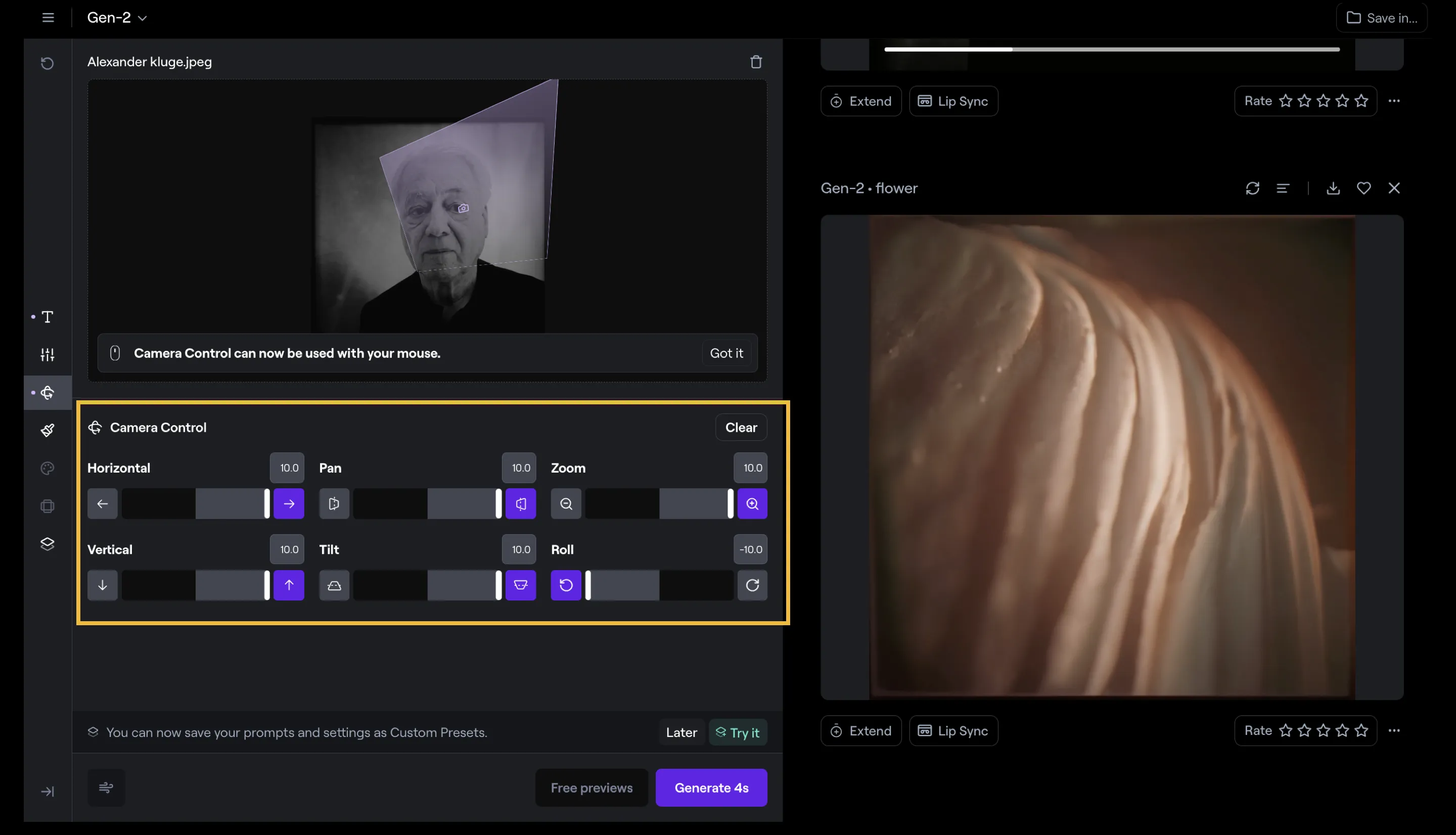
Task: Click the Alexander kluge portrait preview
Action: pyautogui.click(x=427, y=225)
